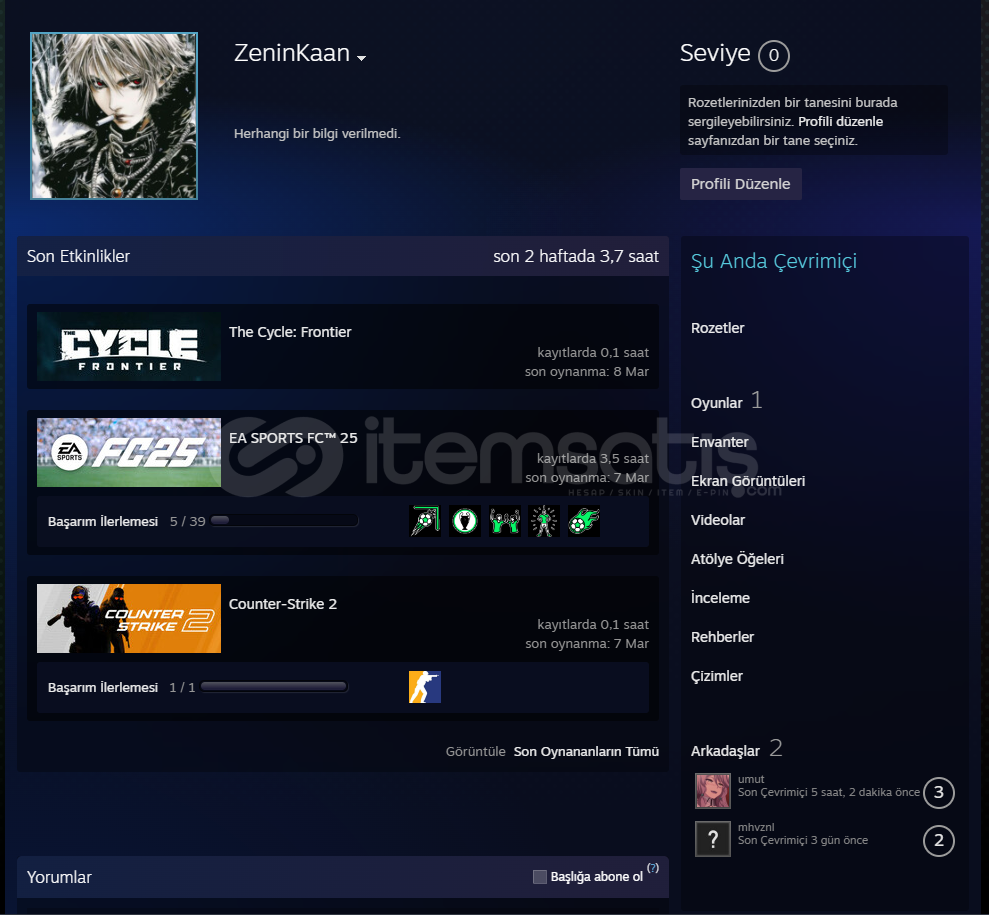This screenshot has height=915, width=989.
Task: Click the Counter-Strike 2 achievement progress bar
Action: [x=274, y=687]
